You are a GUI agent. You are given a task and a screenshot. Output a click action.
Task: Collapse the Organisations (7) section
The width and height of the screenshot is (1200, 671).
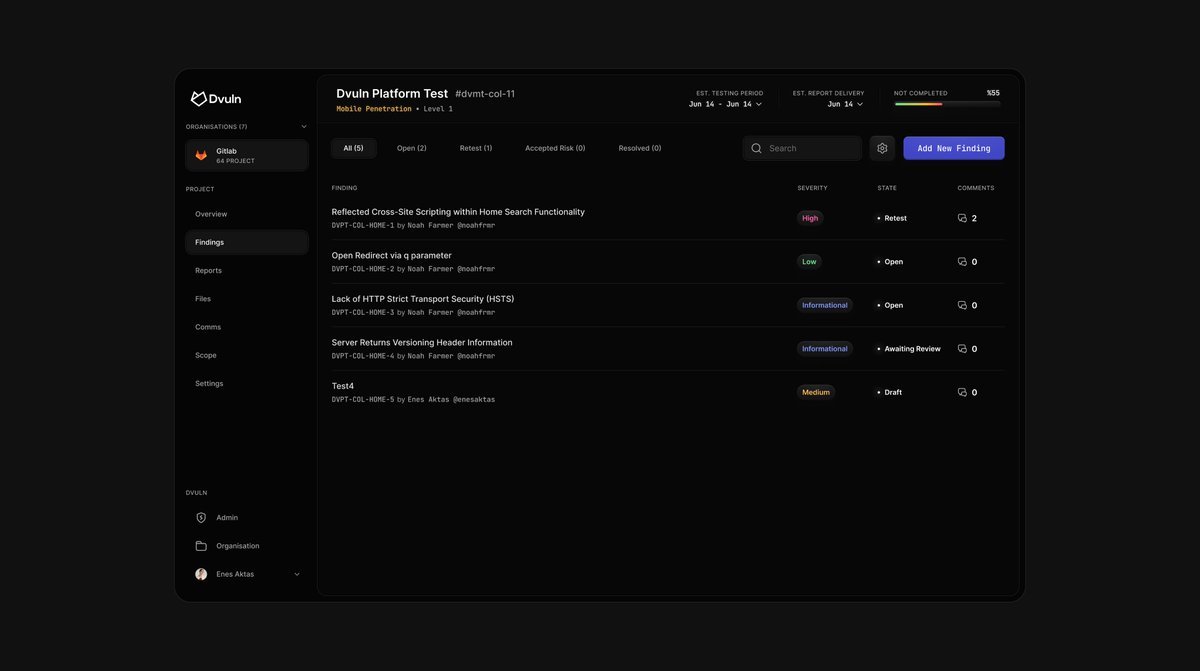(304, 127)
